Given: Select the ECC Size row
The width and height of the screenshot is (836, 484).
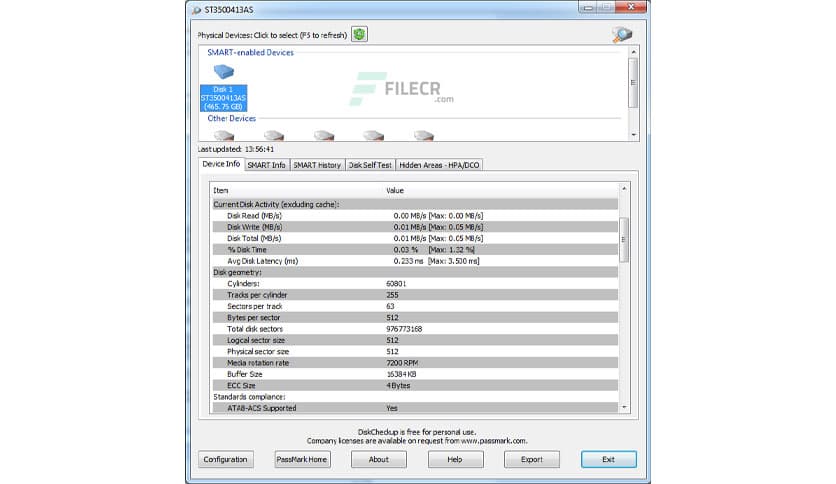Looking at the screenshot, I should click(415, 385).
